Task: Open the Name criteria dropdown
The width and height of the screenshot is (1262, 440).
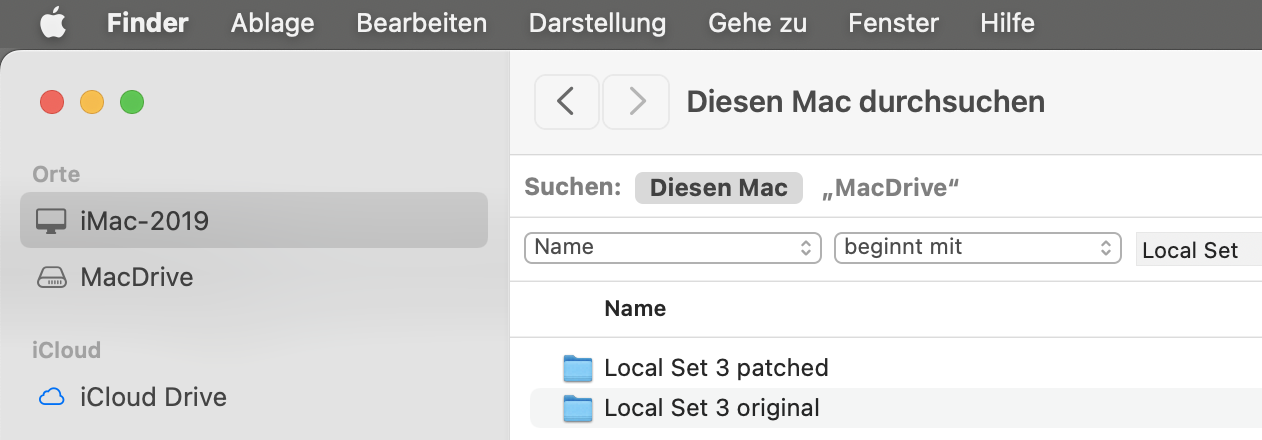Action: point(673,247)
